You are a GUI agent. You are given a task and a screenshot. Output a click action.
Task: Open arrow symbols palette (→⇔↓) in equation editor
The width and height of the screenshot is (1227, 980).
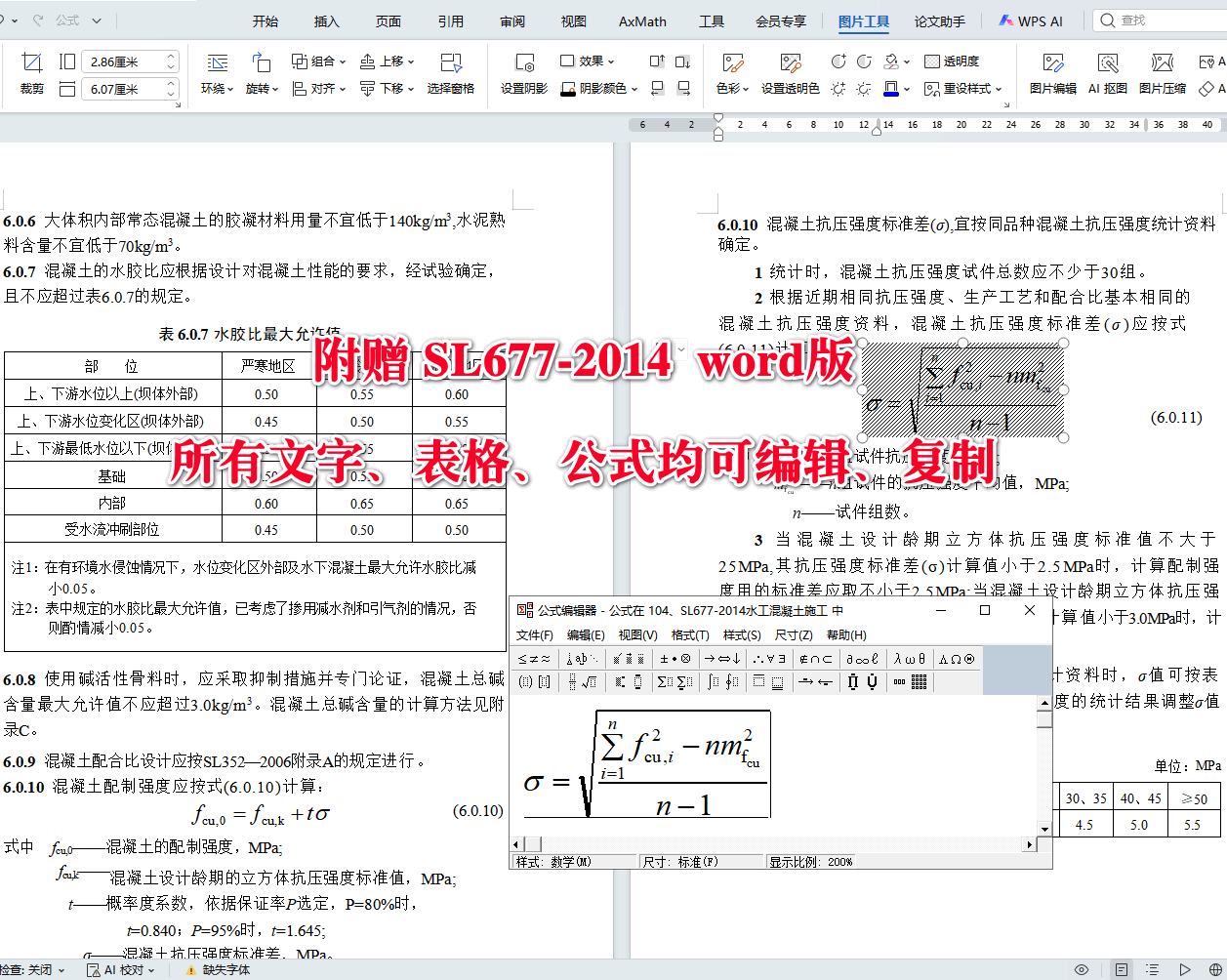pyautogui.click(x=723, y=659)
